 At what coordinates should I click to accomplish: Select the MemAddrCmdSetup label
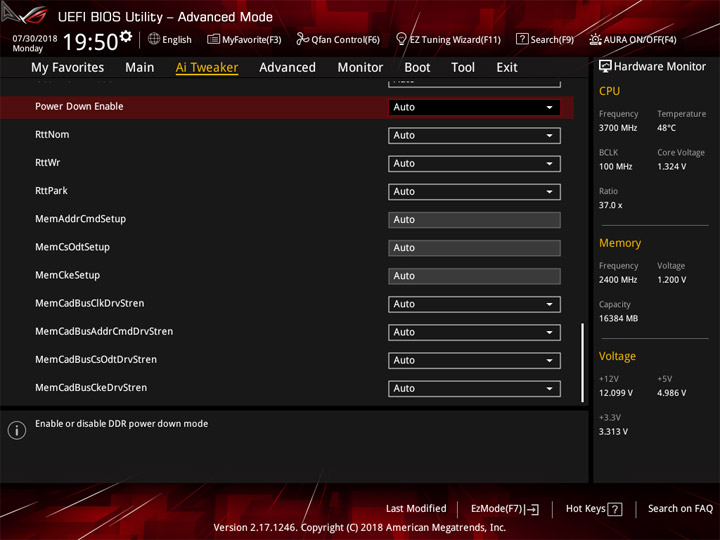80,219
